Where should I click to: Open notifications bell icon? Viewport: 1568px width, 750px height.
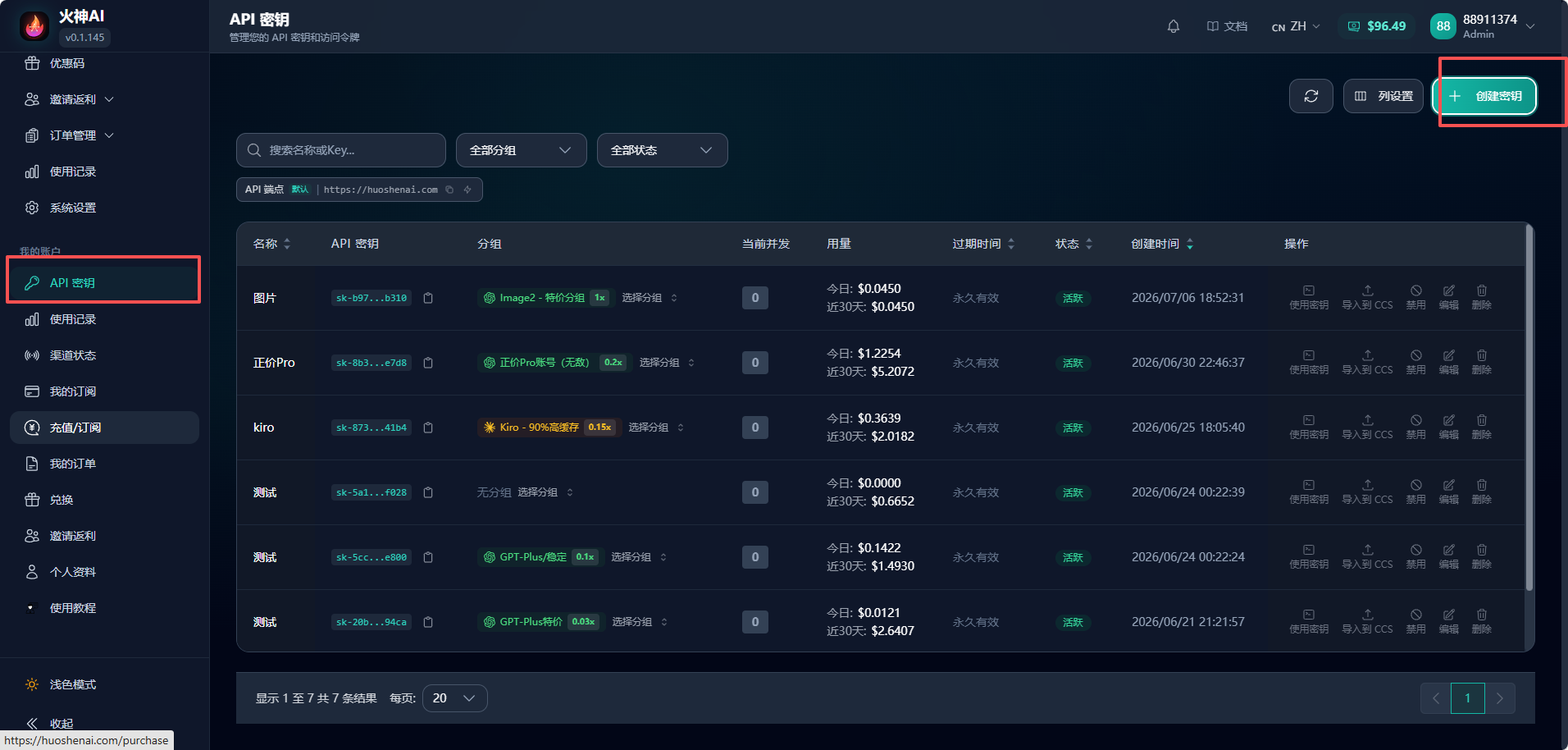pos(1174,26)
